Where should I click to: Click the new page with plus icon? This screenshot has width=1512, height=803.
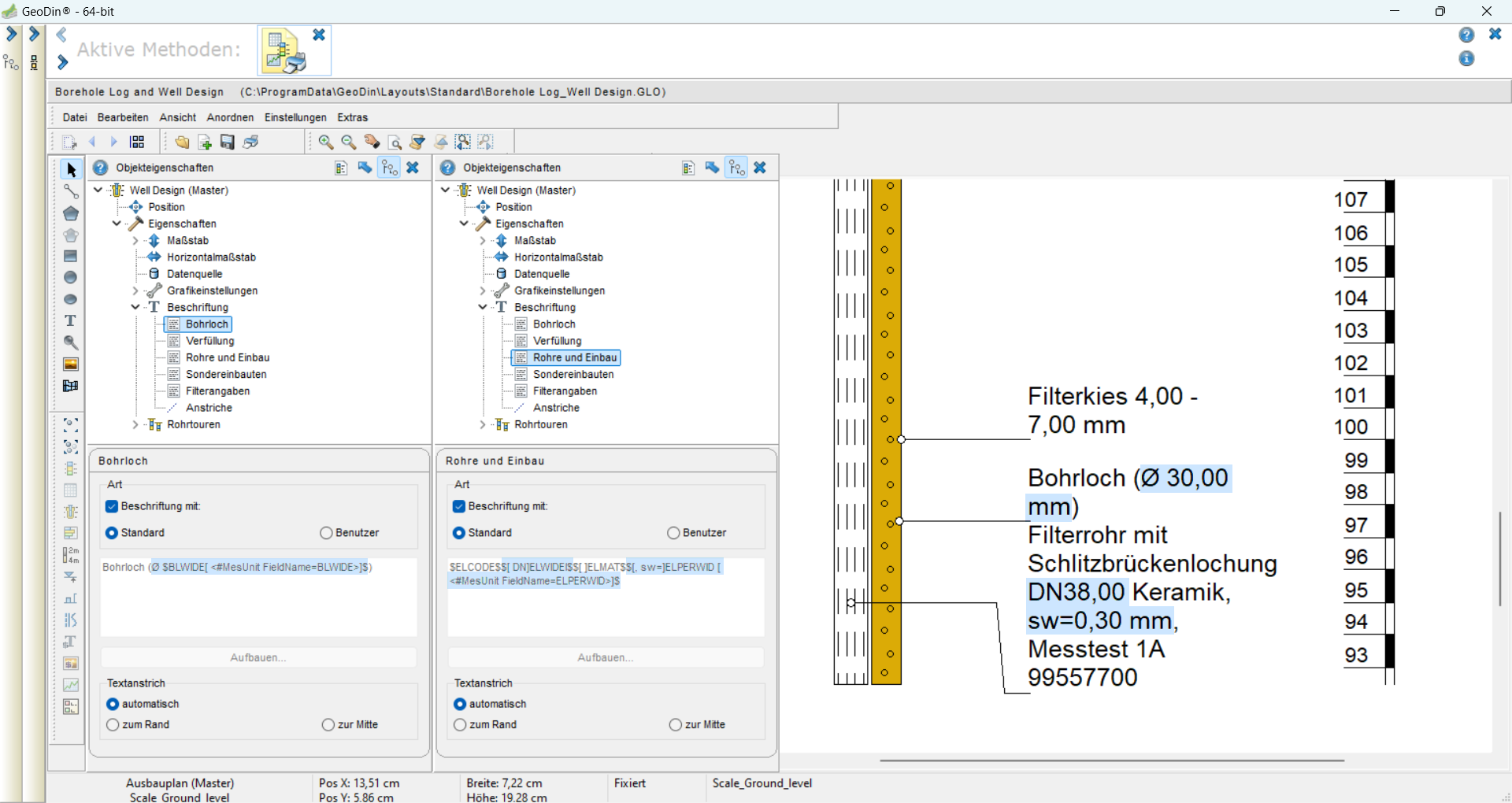point(205,142)
